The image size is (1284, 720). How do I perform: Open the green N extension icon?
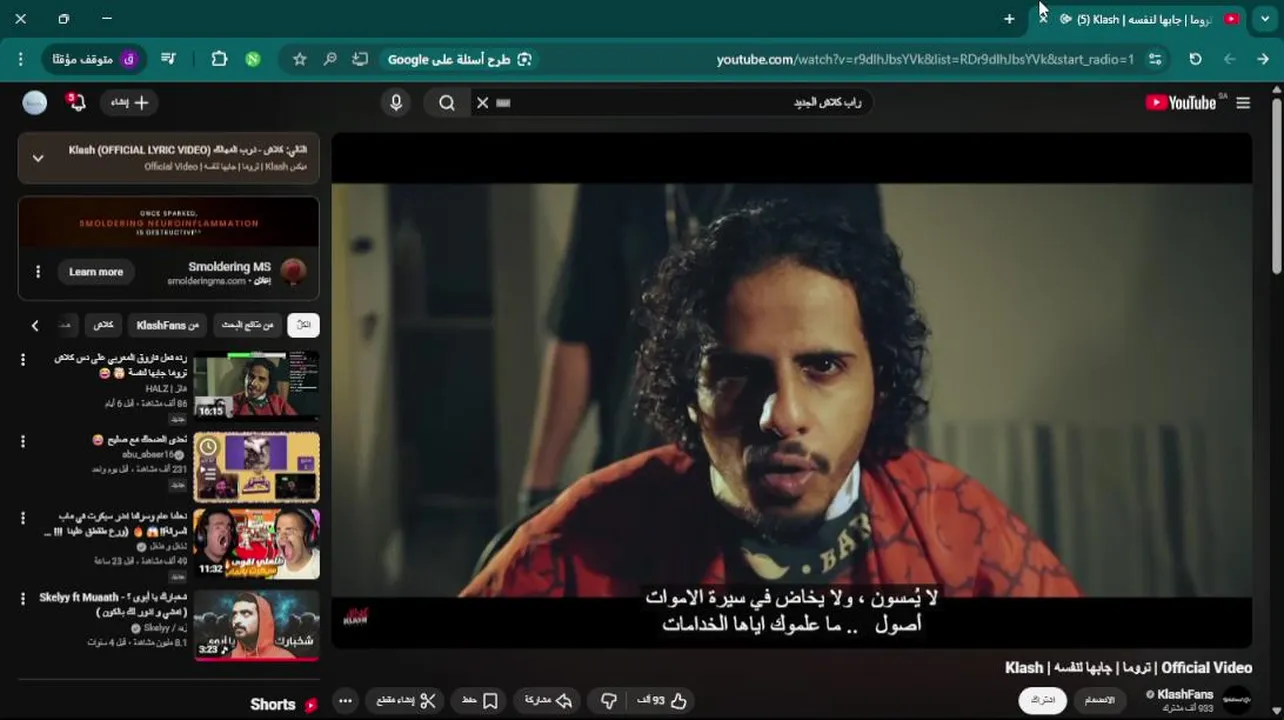[x=253, y=60]
